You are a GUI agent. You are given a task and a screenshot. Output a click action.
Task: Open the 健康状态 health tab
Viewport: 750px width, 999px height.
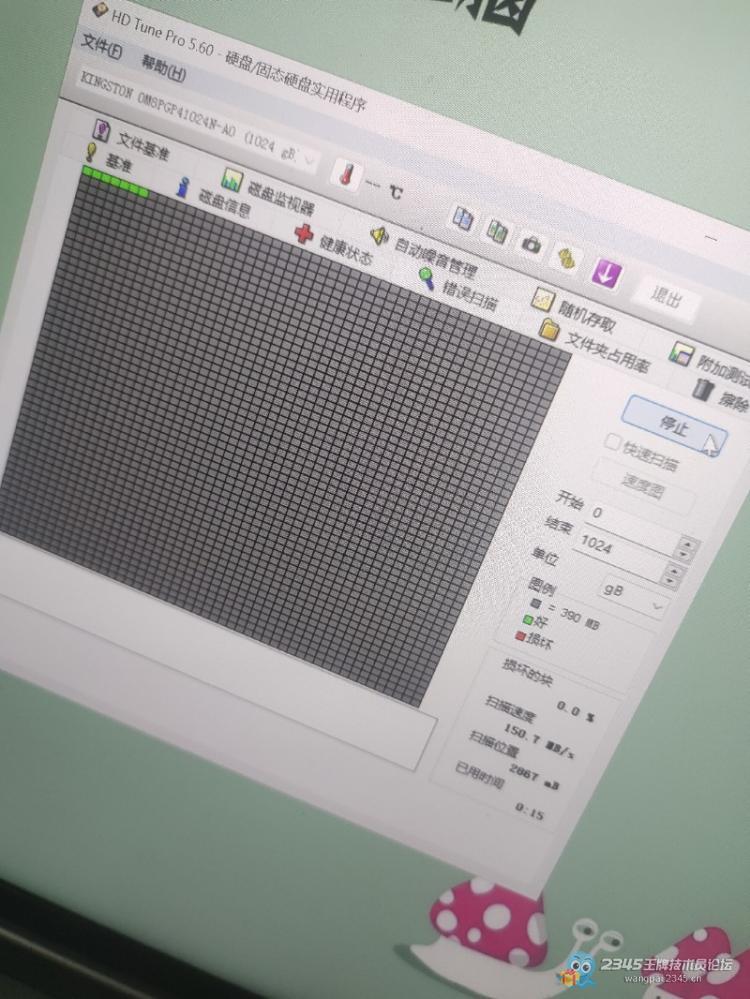tap(334, 245)
